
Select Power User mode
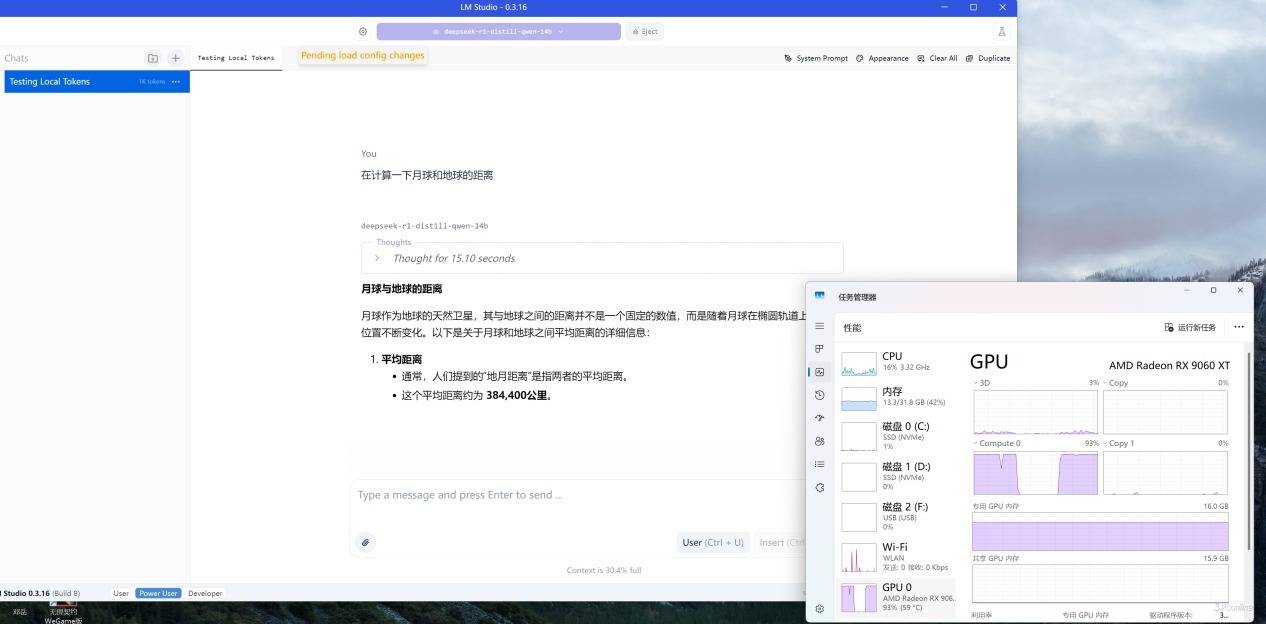point(158,594)
